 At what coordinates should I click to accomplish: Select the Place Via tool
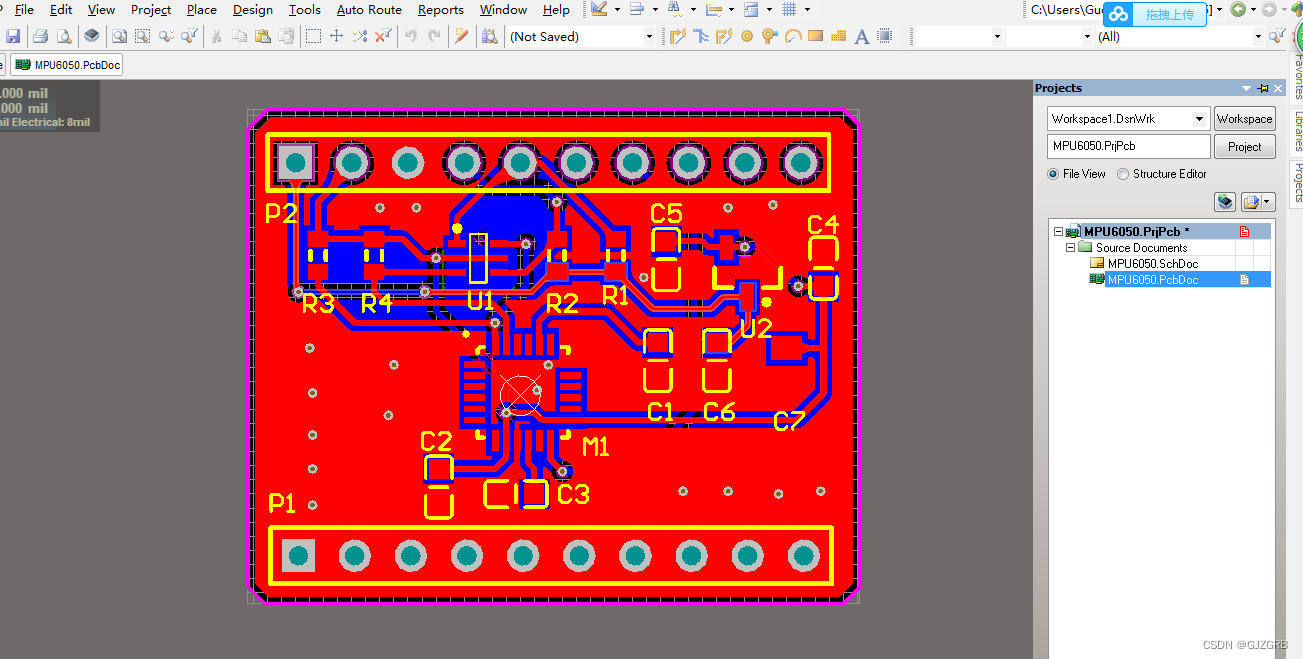click(x=769, y=36)
